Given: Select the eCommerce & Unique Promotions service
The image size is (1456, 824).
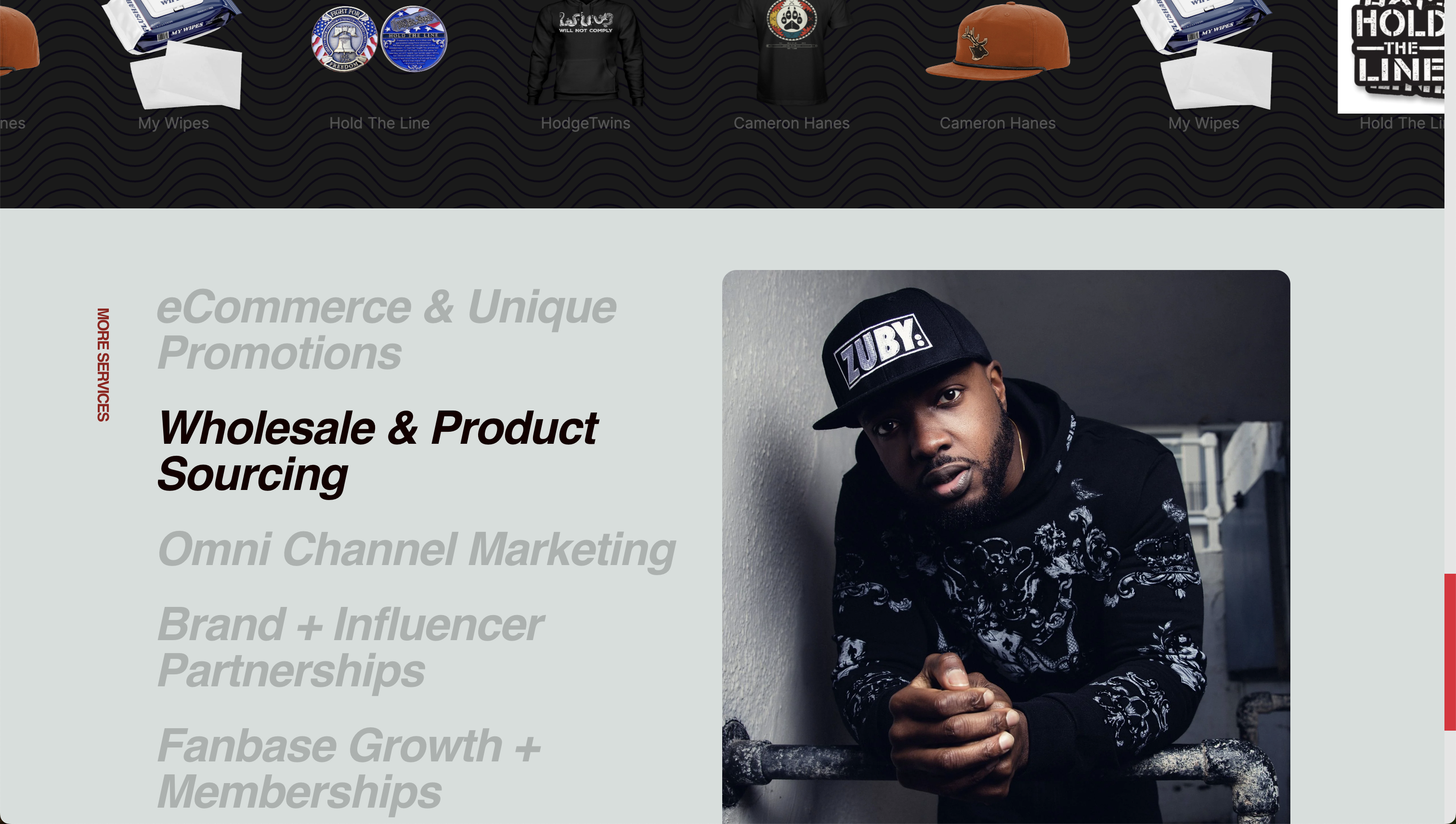Looking at the screenshot, I should [387, 329].
